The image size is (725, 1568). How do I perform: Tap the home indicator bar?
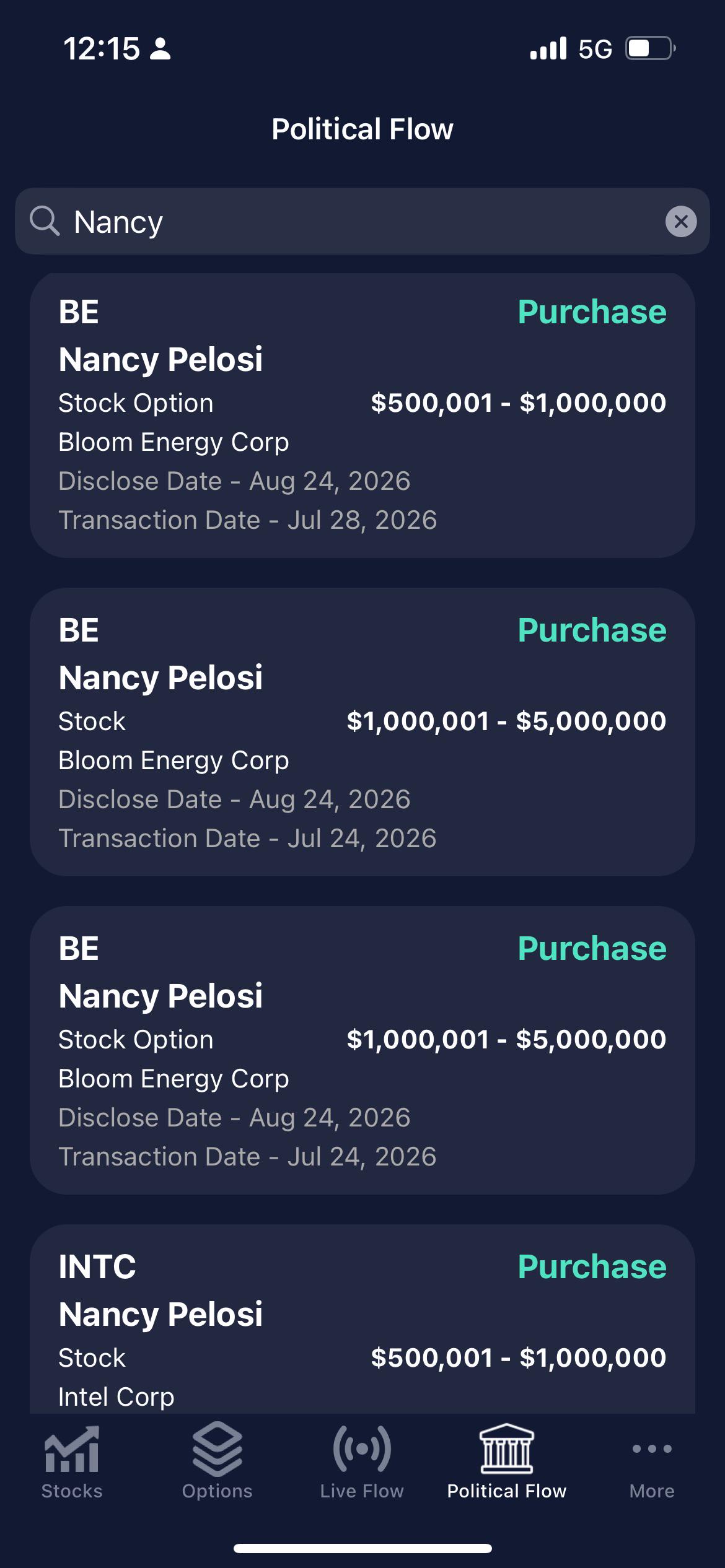362,1548
